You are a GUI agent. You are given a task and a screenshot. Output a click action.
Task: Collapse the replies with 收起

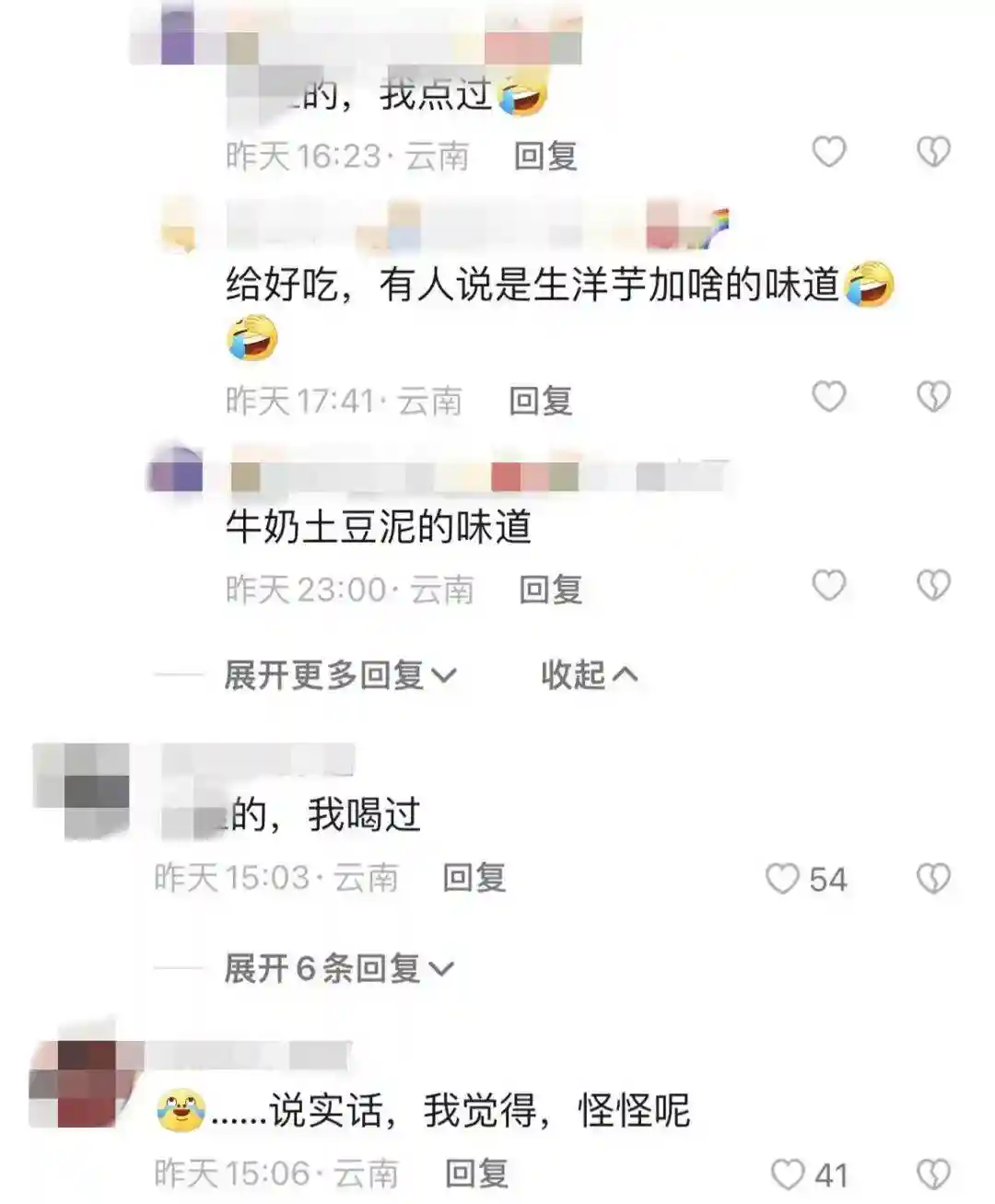(x=589, y=675)
